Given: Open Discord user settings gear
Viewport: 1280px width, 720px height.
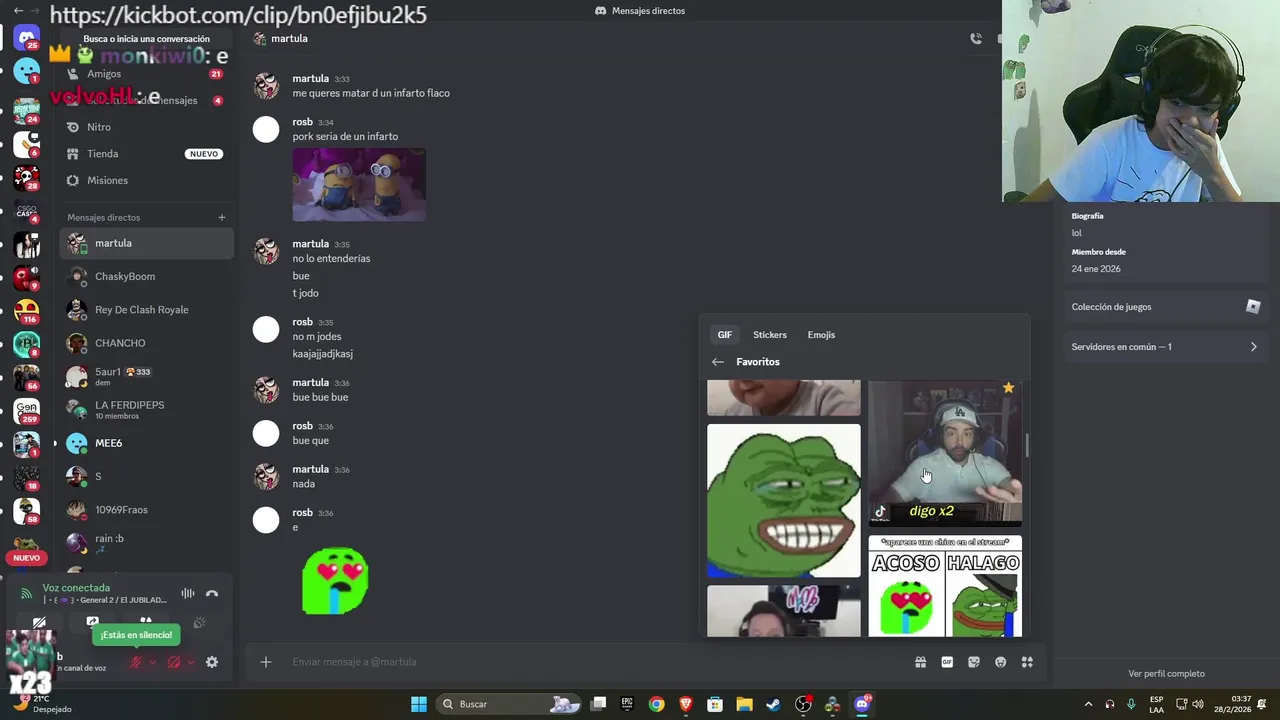Looking at the screenshot, I should pyautogui.click(x=212, y=662).
